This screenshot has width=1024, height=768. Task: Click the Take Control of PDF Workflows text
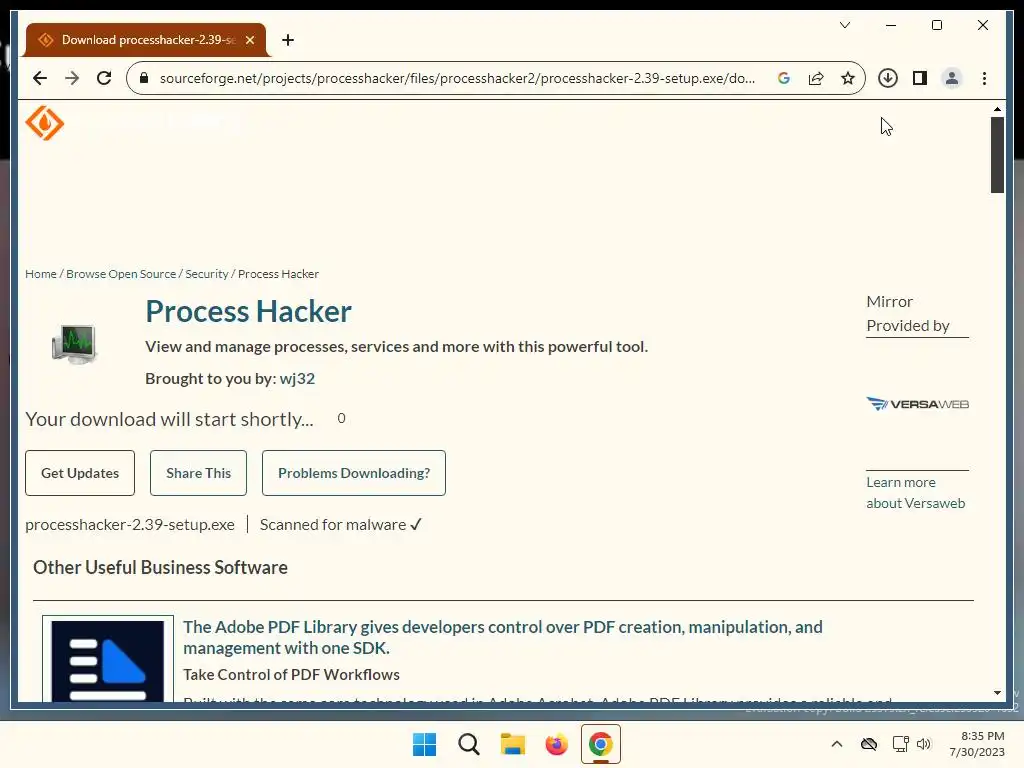291,675
